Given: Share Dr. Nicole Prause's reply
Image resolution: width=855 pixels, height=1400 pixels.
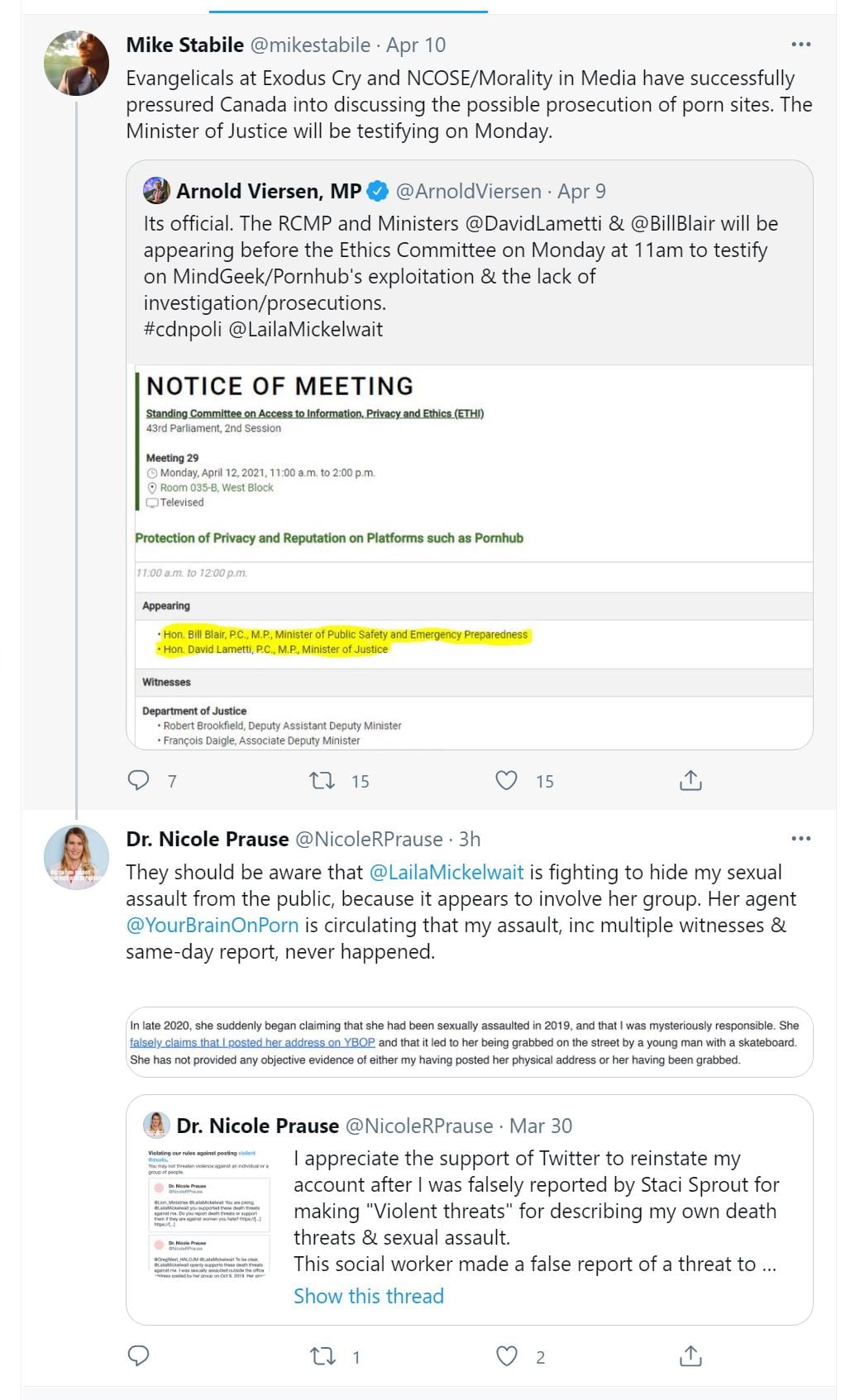Looking at the screenshot, I should pos(690,1356).
